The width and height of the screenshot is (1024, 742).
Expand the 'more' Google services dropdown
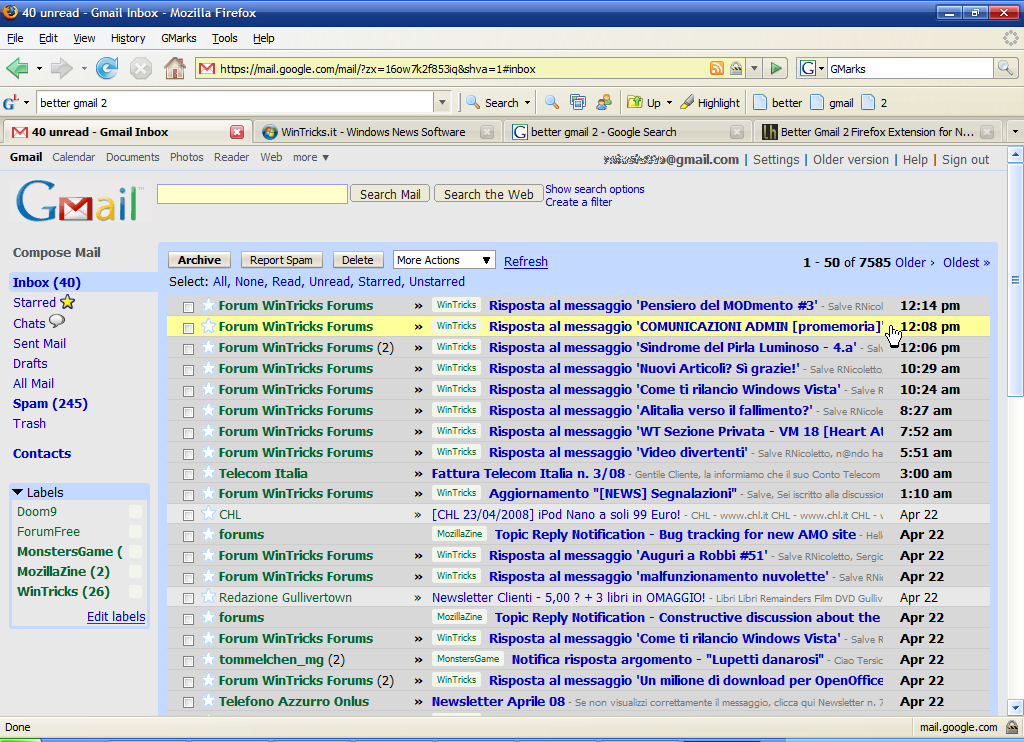click(311, 157)
